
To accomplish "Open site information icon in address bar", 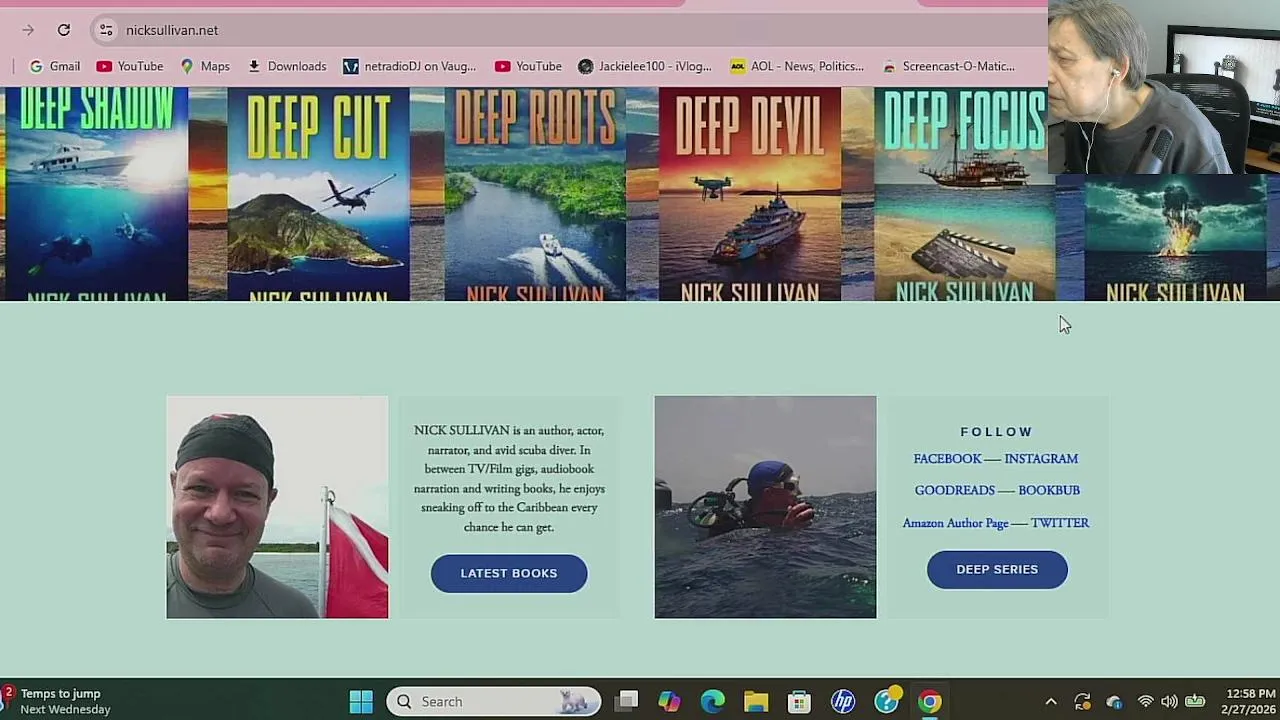I will [x=106, y=30].
